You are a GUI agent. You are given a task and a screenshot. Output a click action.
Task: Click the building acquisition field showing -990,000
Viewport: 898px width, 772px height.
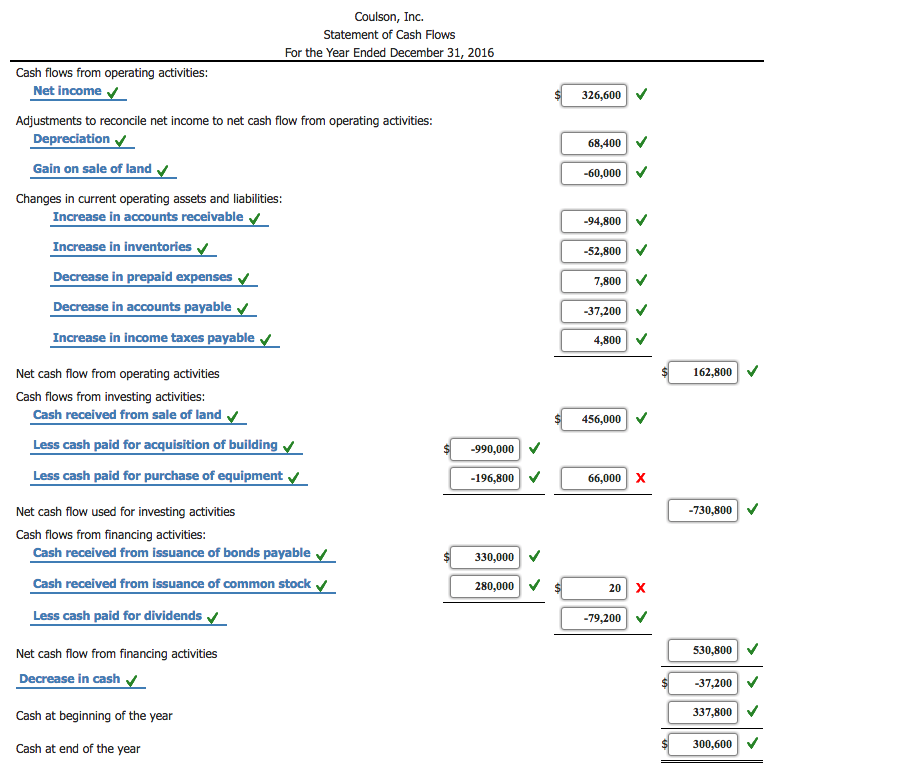click(x=485, y=449)
